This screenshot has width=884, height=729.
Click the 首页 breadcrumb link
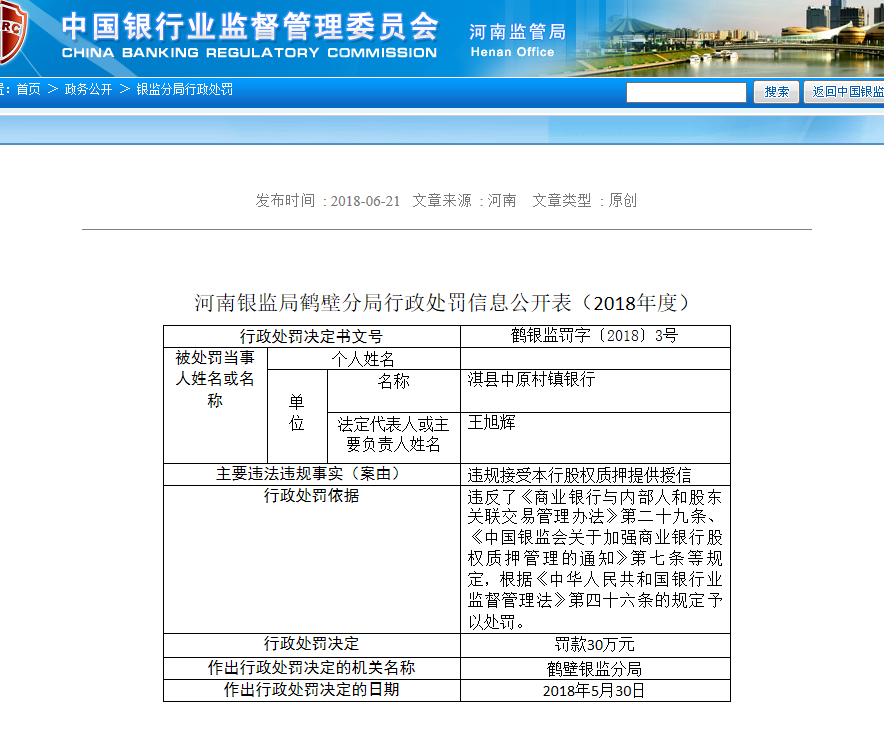pos(28,90)
